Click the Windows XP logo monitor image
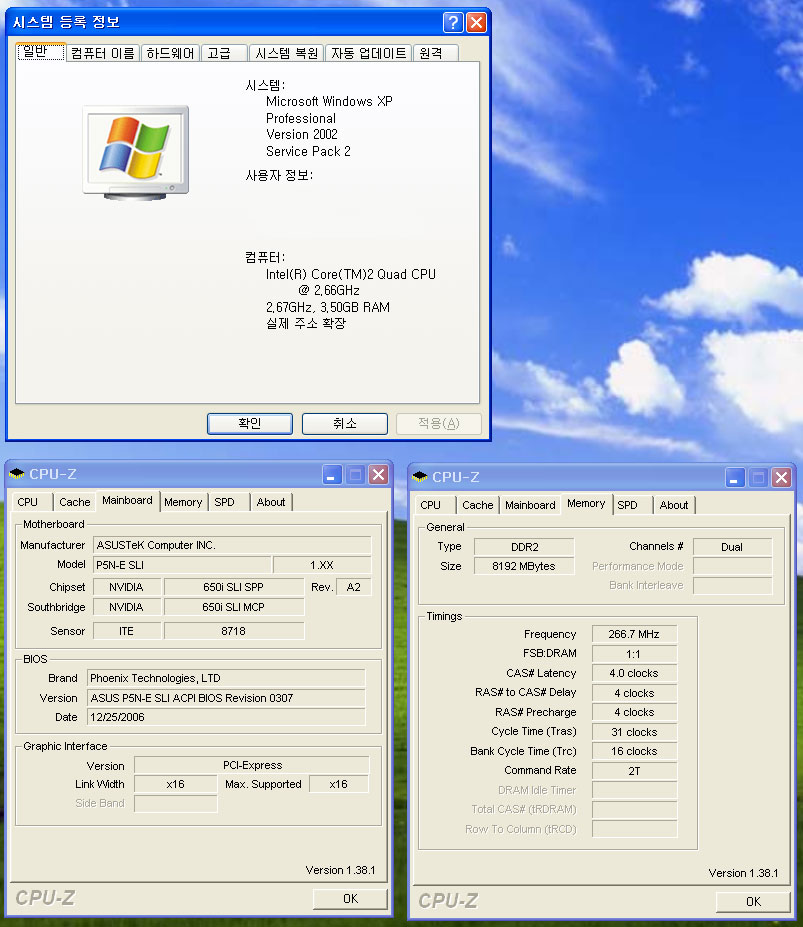 [135, 153]
